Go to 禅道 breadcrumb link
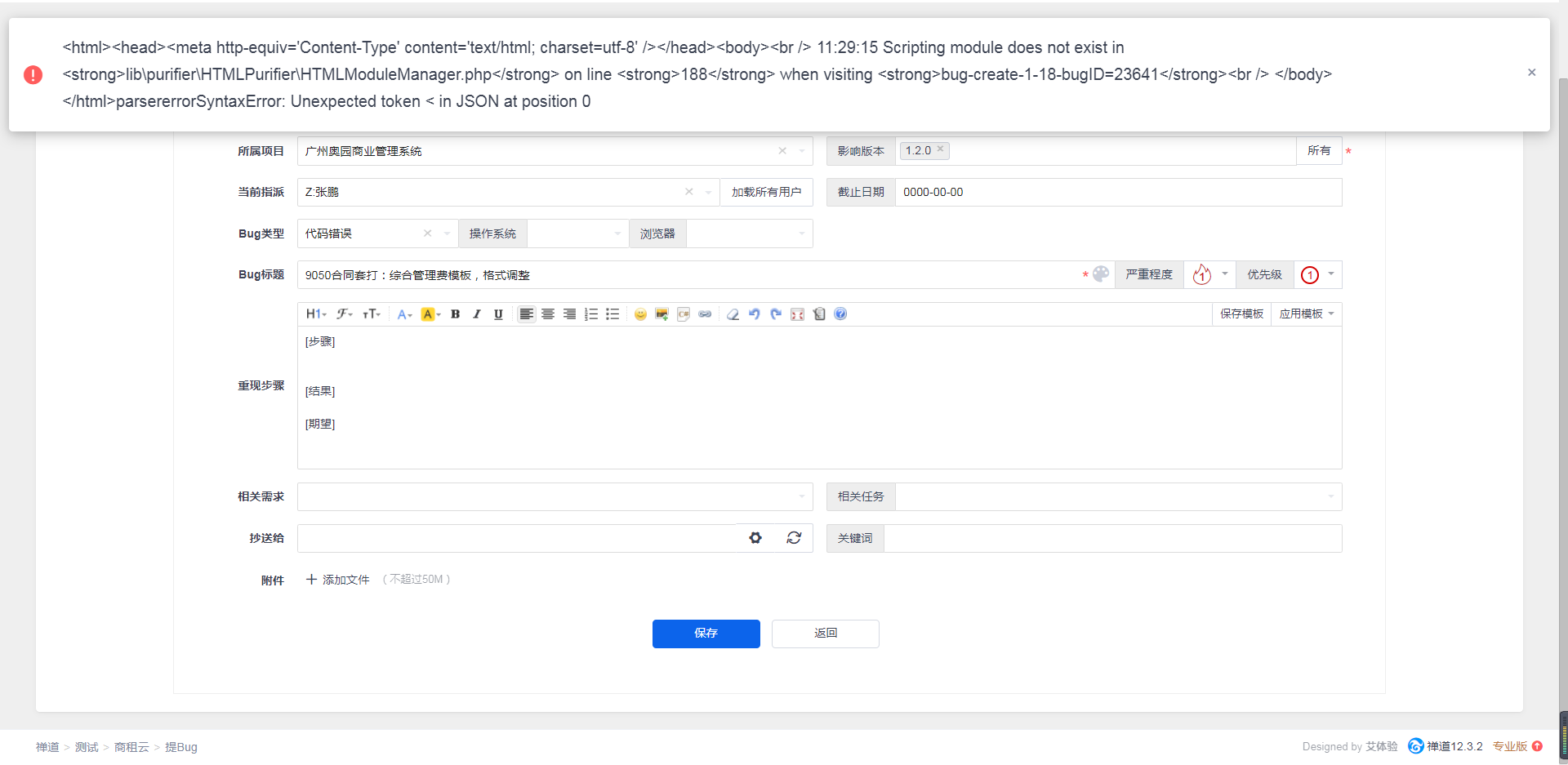Image resolution: width=1568 pixels, height=765 pixels. coord(47,747)
